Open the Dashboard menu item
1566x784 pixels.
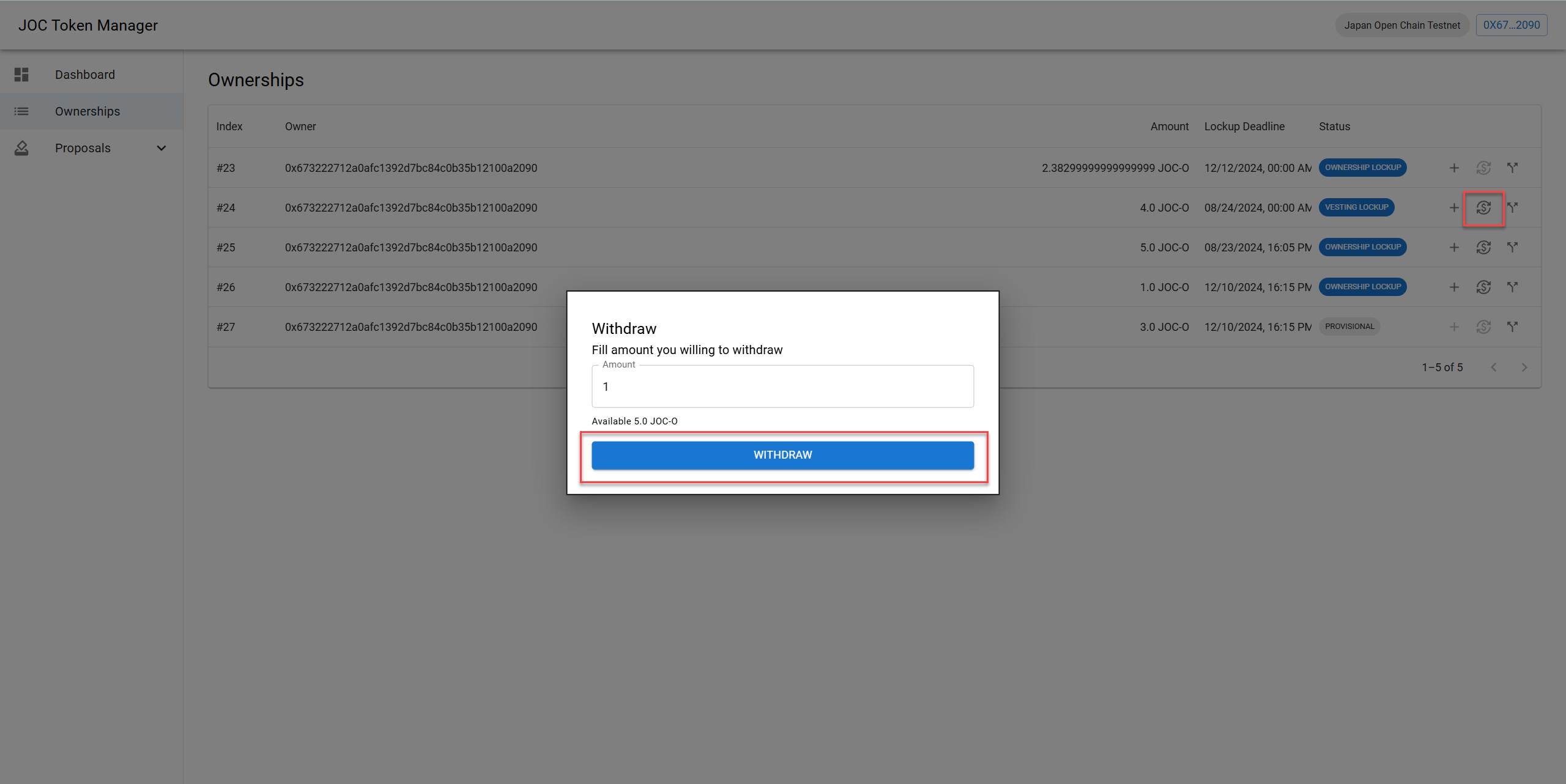tap(85, 75)
